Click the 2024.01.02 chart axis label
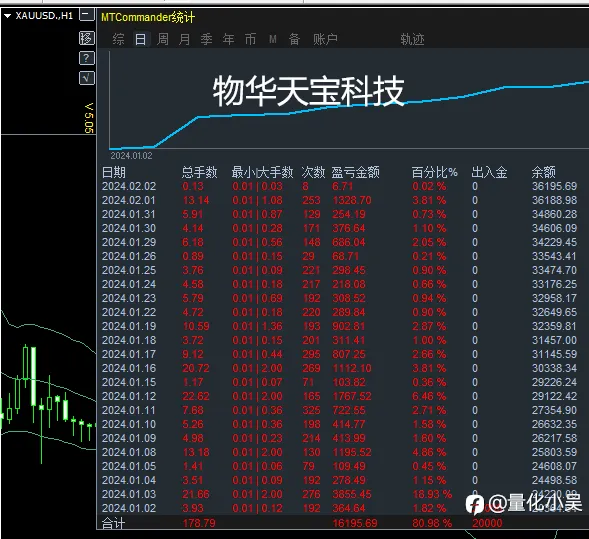Image resolution: width=589 pixels, height=539 pixels. point(131,156)
